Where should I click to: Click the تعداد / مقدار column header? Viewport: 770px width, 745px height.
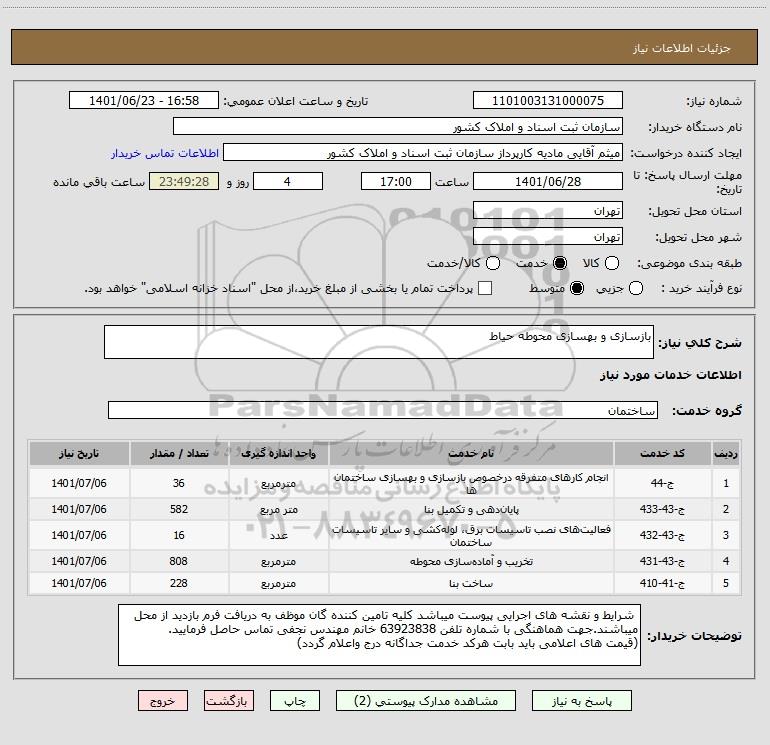tap(179, 453)
